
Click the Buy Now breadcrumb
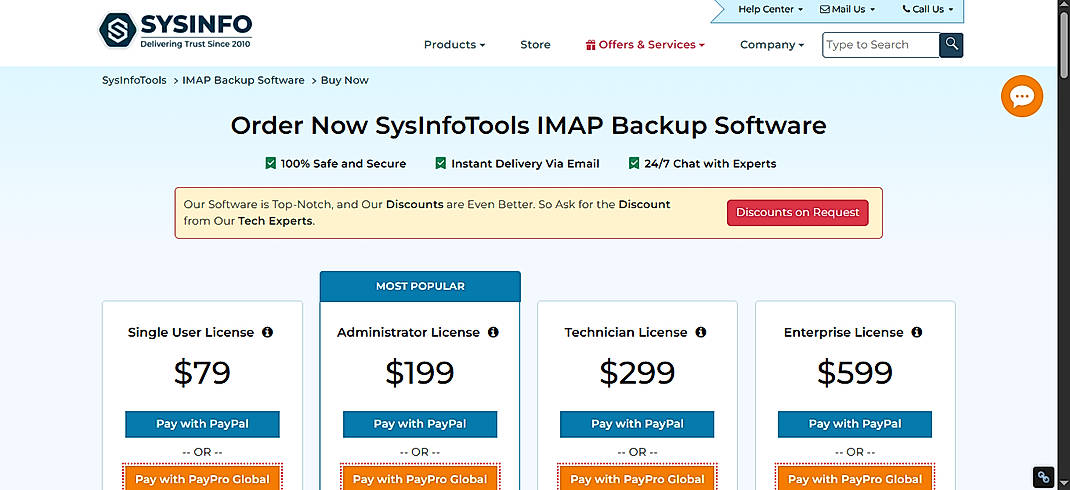345,80
